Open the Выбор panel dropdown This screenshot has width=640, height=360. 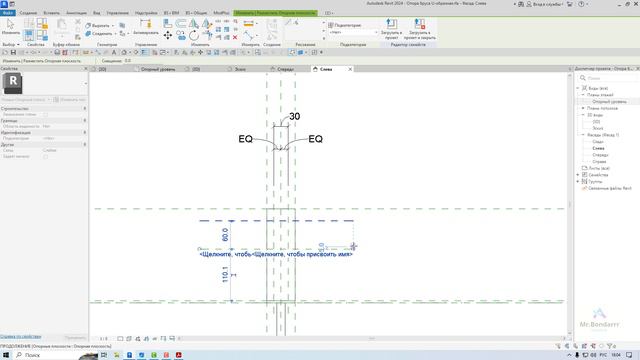pos(11,44)
